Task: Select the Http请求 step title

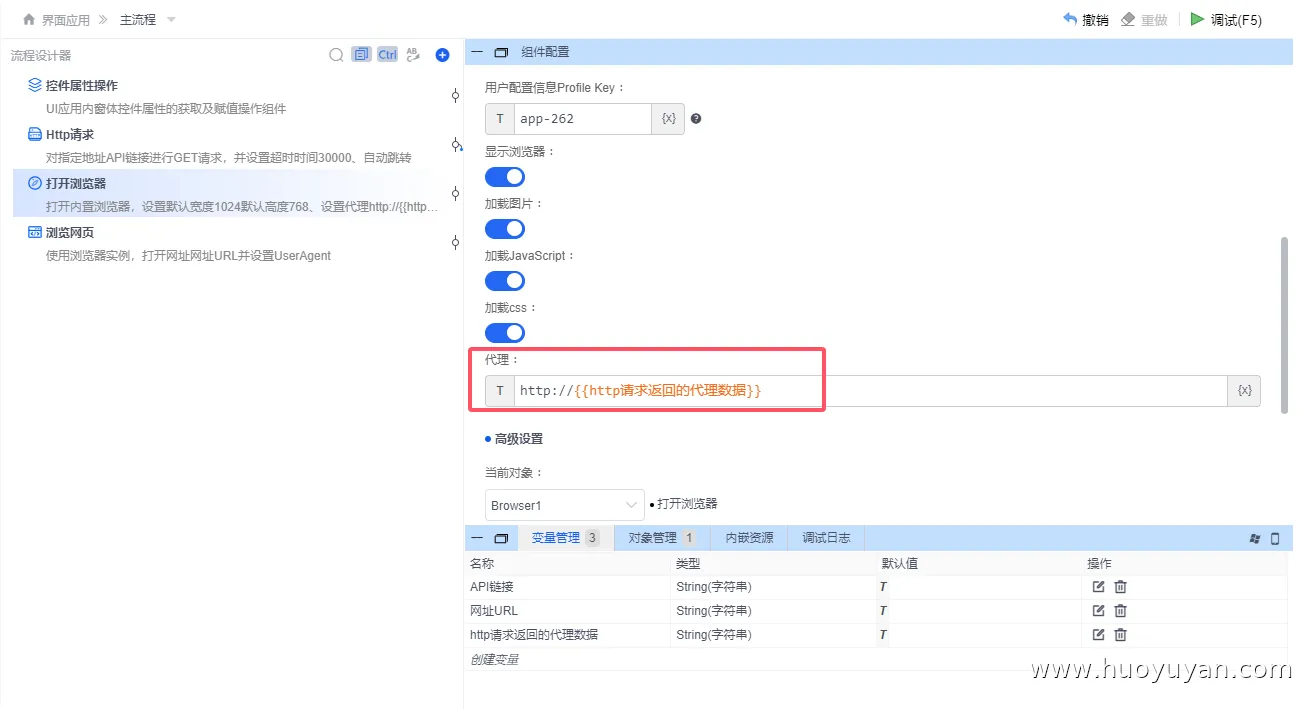Action: (70, 134)
